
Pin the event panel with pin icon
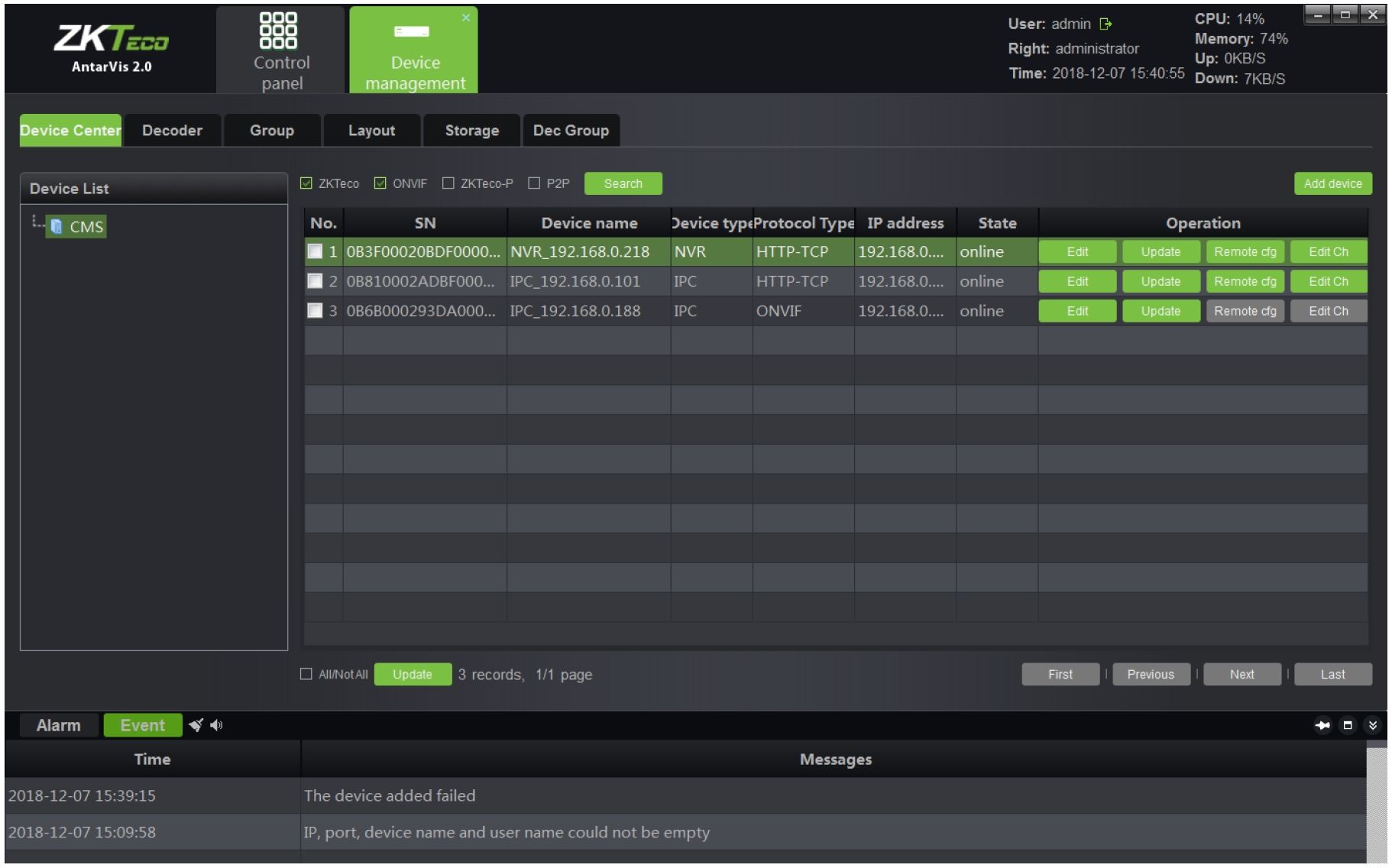coord(1322,725)
